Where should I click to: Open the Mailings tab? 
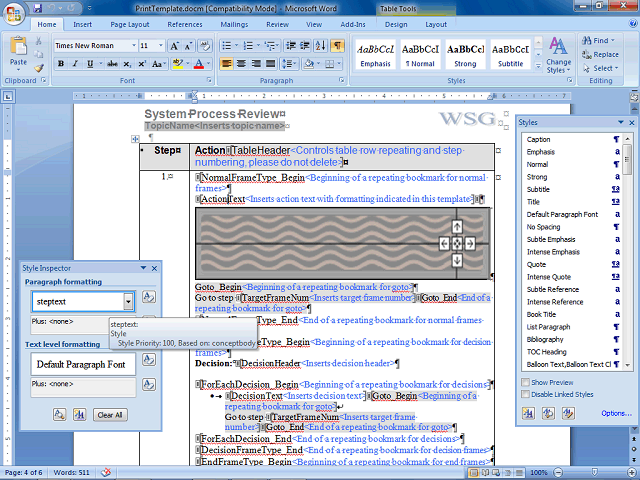(x=234, y=24)
